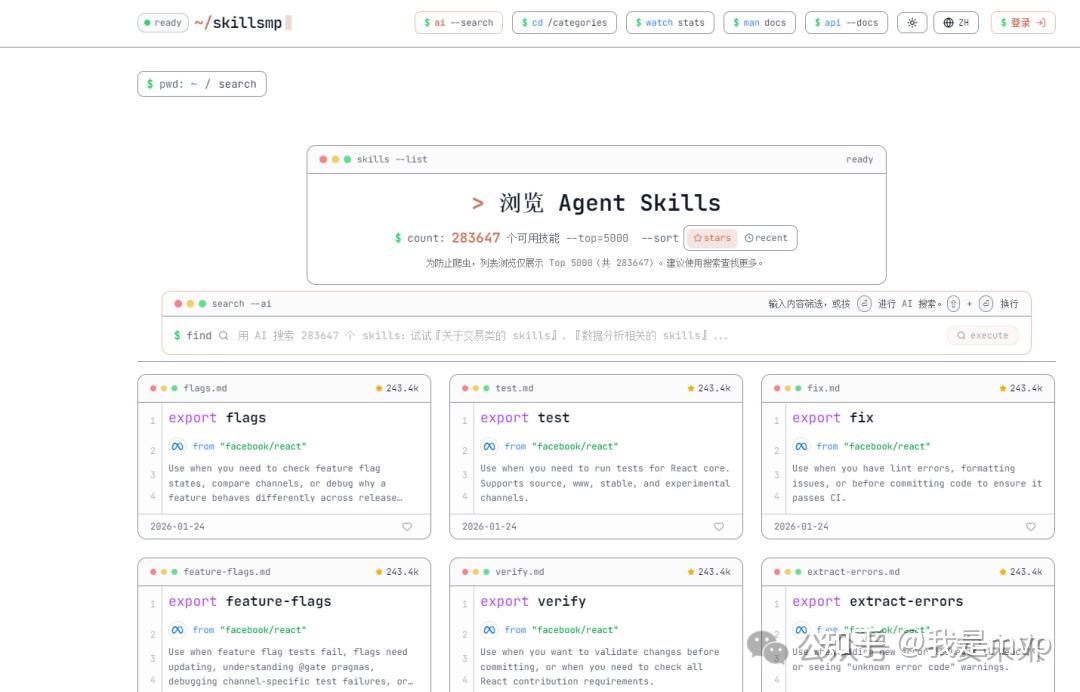The width and height of the screenshot is (1080, 692).
Task: Click the extract-errors.md file name
Action: 853,572
